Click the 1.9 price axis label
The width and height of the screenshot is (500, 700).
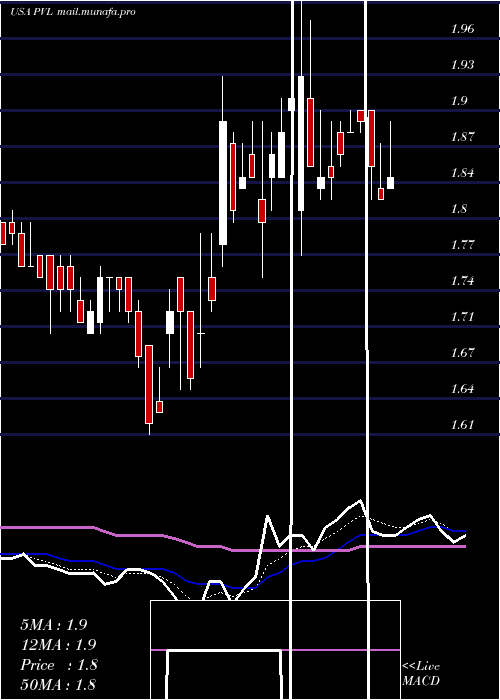[459, 101]
